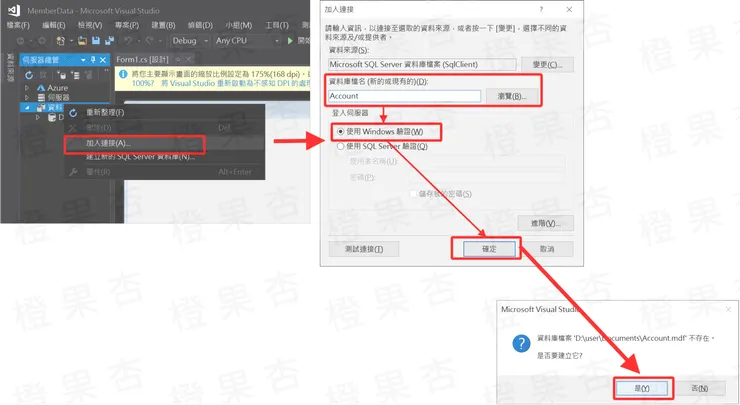Click the Connect to Database icon
Image resolution: width=740 pixels, height=405 pixels.
[61, 75]
